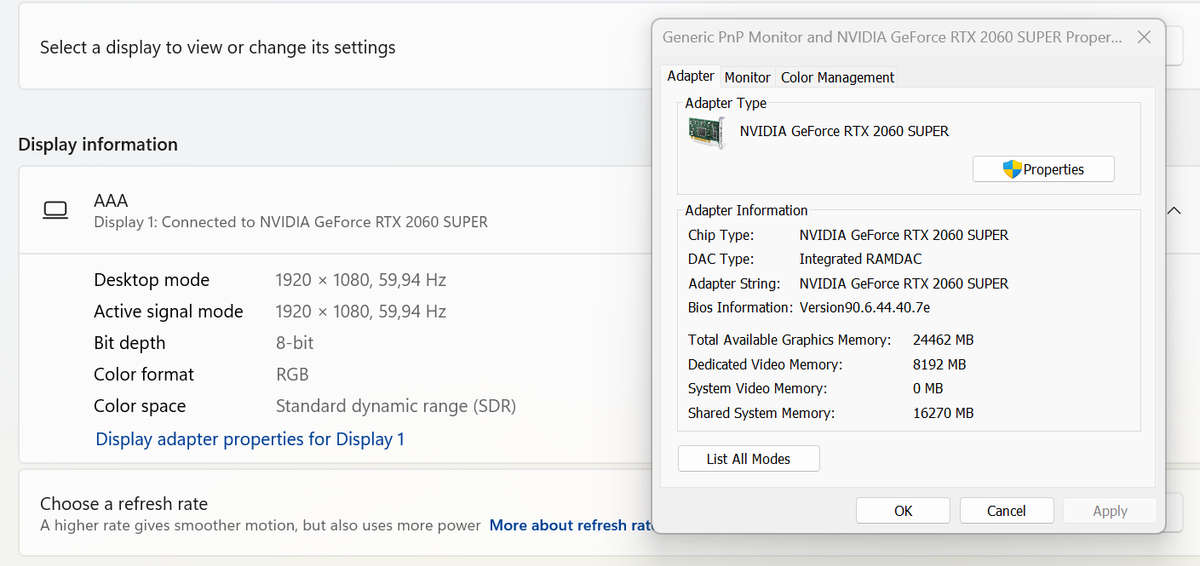Click the Apply button
Image resolution: width=1200 pixels, height=566 pixels.
tap(1109, 510)
